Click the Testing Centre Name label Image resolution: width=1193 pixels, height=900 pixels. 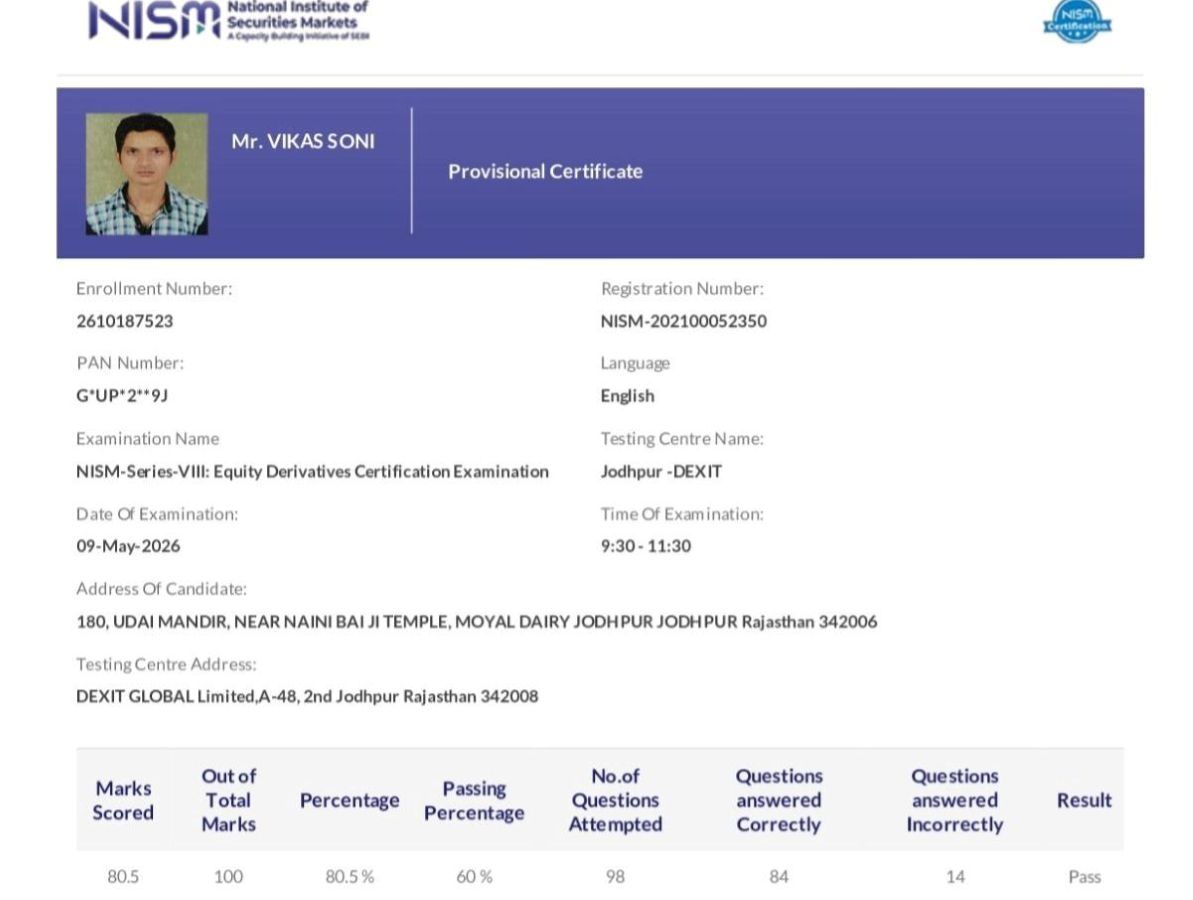(682, 438)
